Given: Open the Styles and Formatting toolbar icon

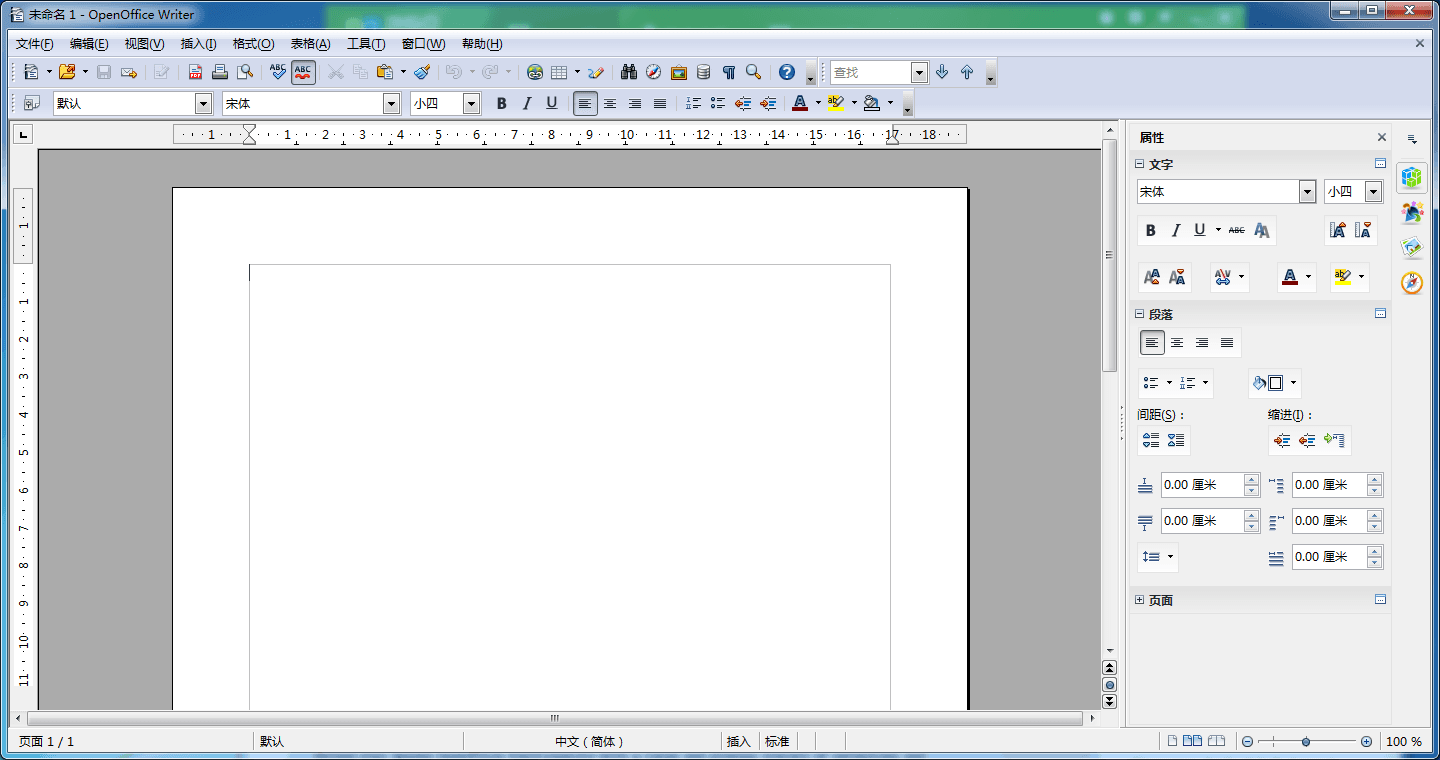Looking at the screenshot, I should tap(31, 103).
